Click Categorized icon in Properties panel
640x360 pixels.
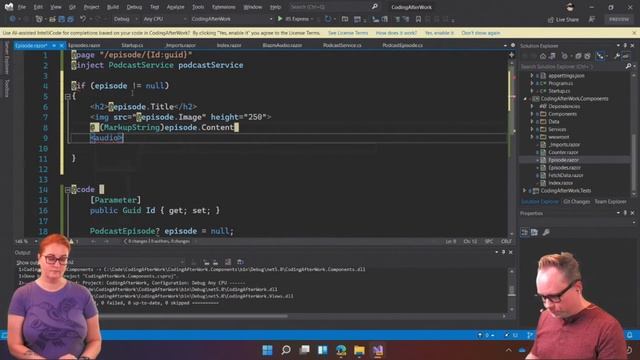tap(525, 232)
